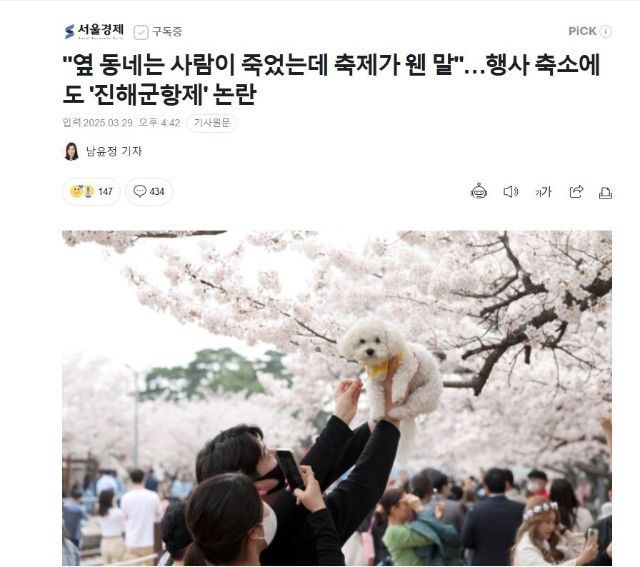Image resolution: width=640 pixels, height=567 pixels.
Task: Open the share article icon
Action: pos(576,191)
